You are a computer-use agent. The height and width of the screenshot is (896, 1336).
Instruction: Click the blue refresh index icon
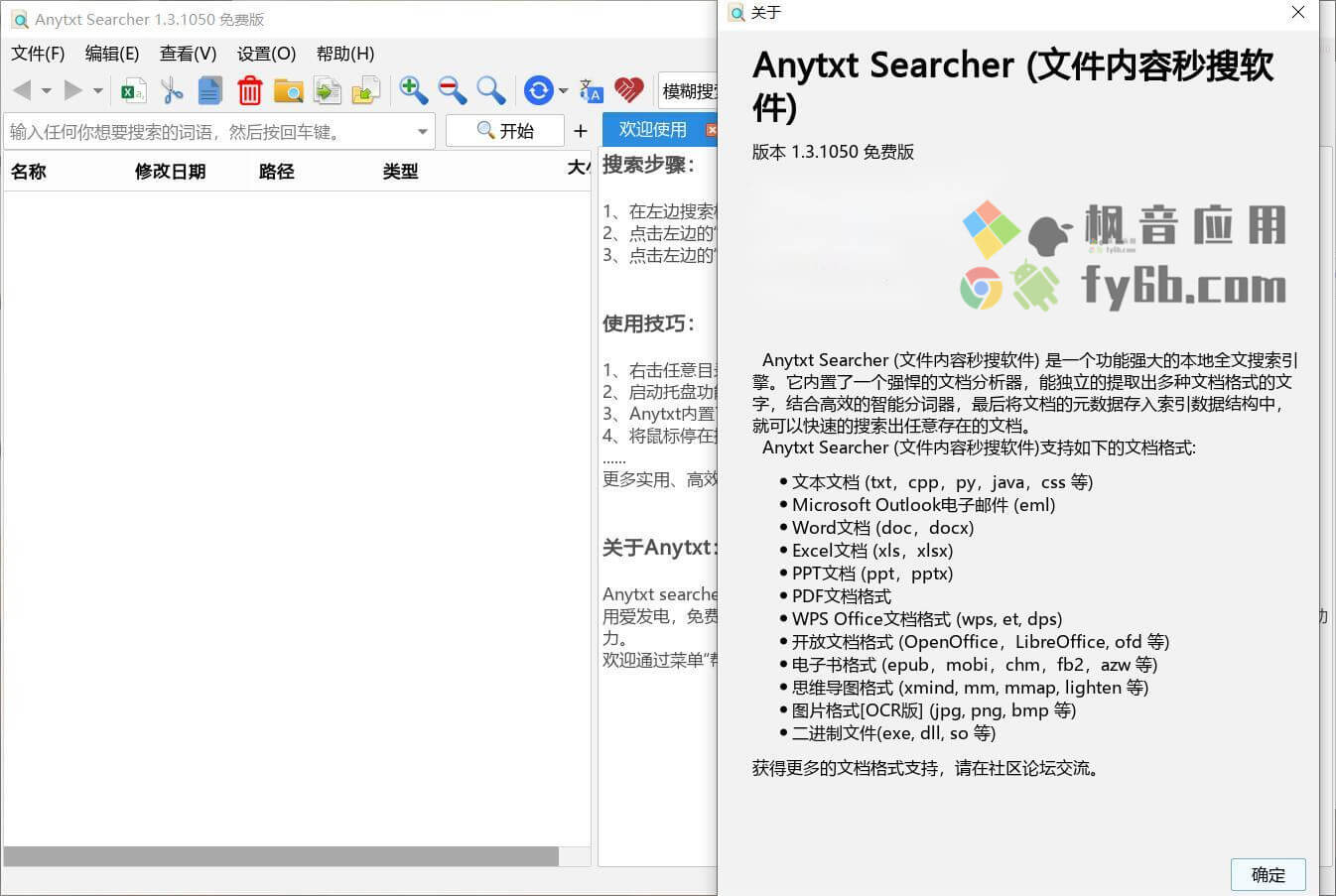point(538,91)
